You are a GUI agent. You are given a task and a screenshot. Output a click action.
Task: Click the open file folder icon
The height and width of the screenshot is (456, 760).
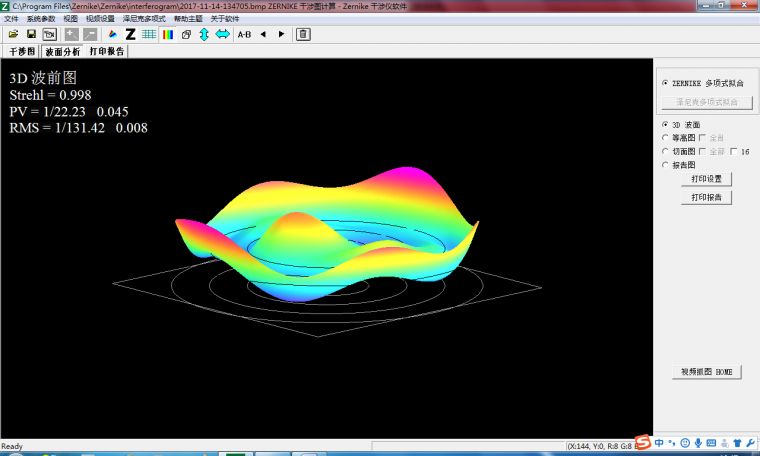pyautogui.click(x=13, y=34)
